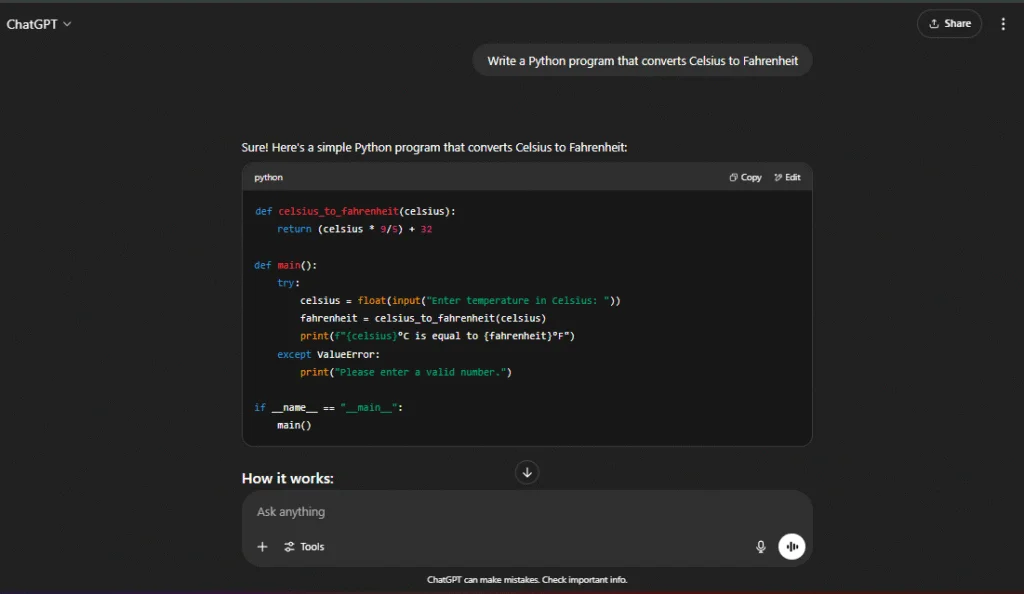Click the 'if __name__ == "__main__":' line
The image size is (1024, 594).
pyautogui.click(x=328, y=407)
